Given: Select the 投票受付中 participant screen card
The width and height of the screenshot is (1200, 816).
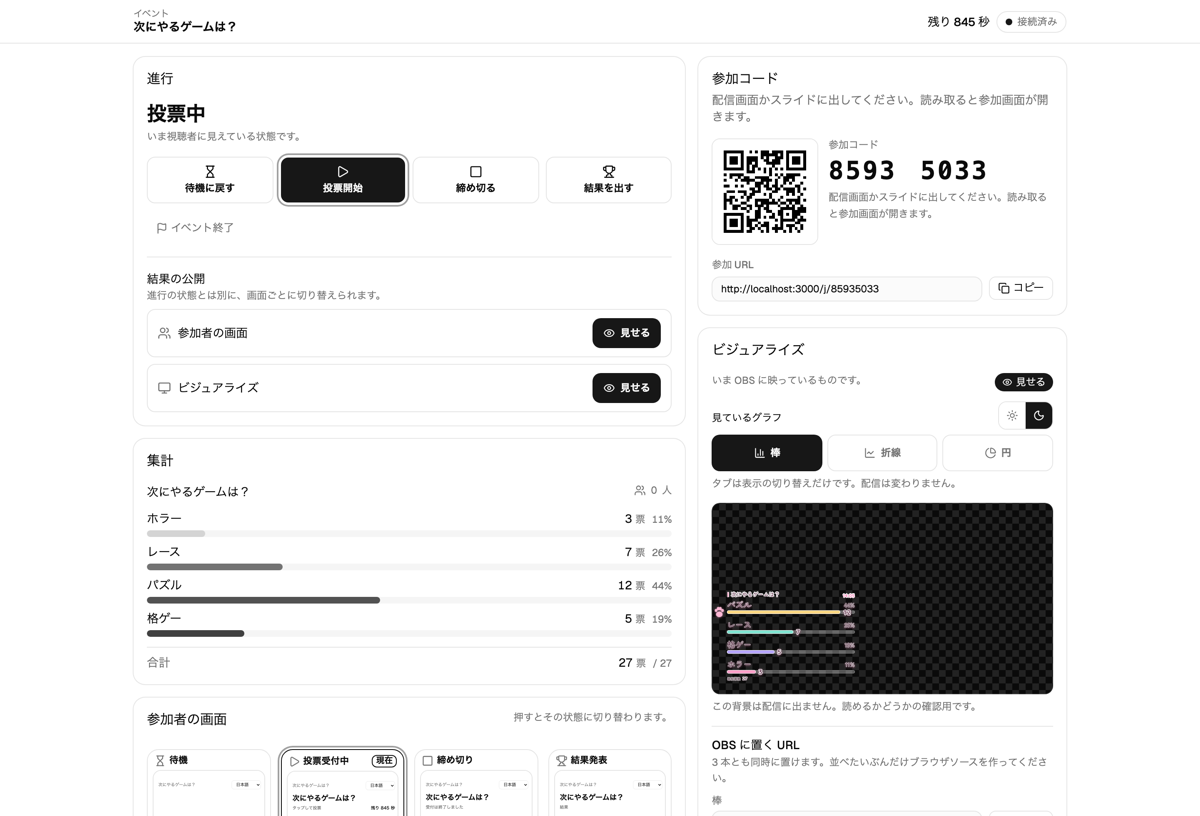Looking at the screenshot, I should pyautogui.click(x=343, y=783).
